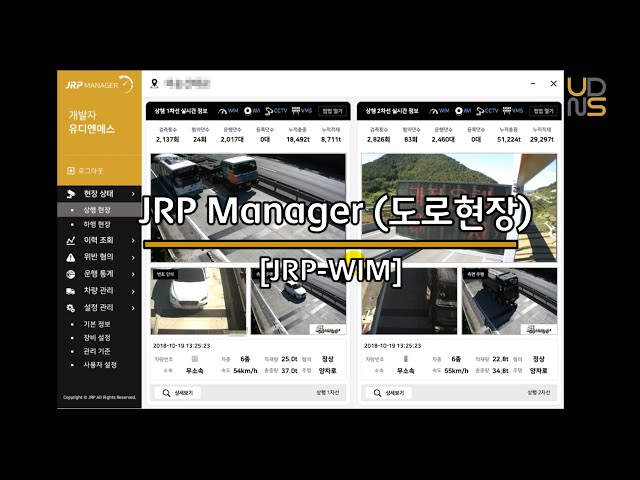The image size is (640, 480).
Task: Open the lane 1 bus and truck CCTV image
Action: pyautogui.click(x=248, y=207)
